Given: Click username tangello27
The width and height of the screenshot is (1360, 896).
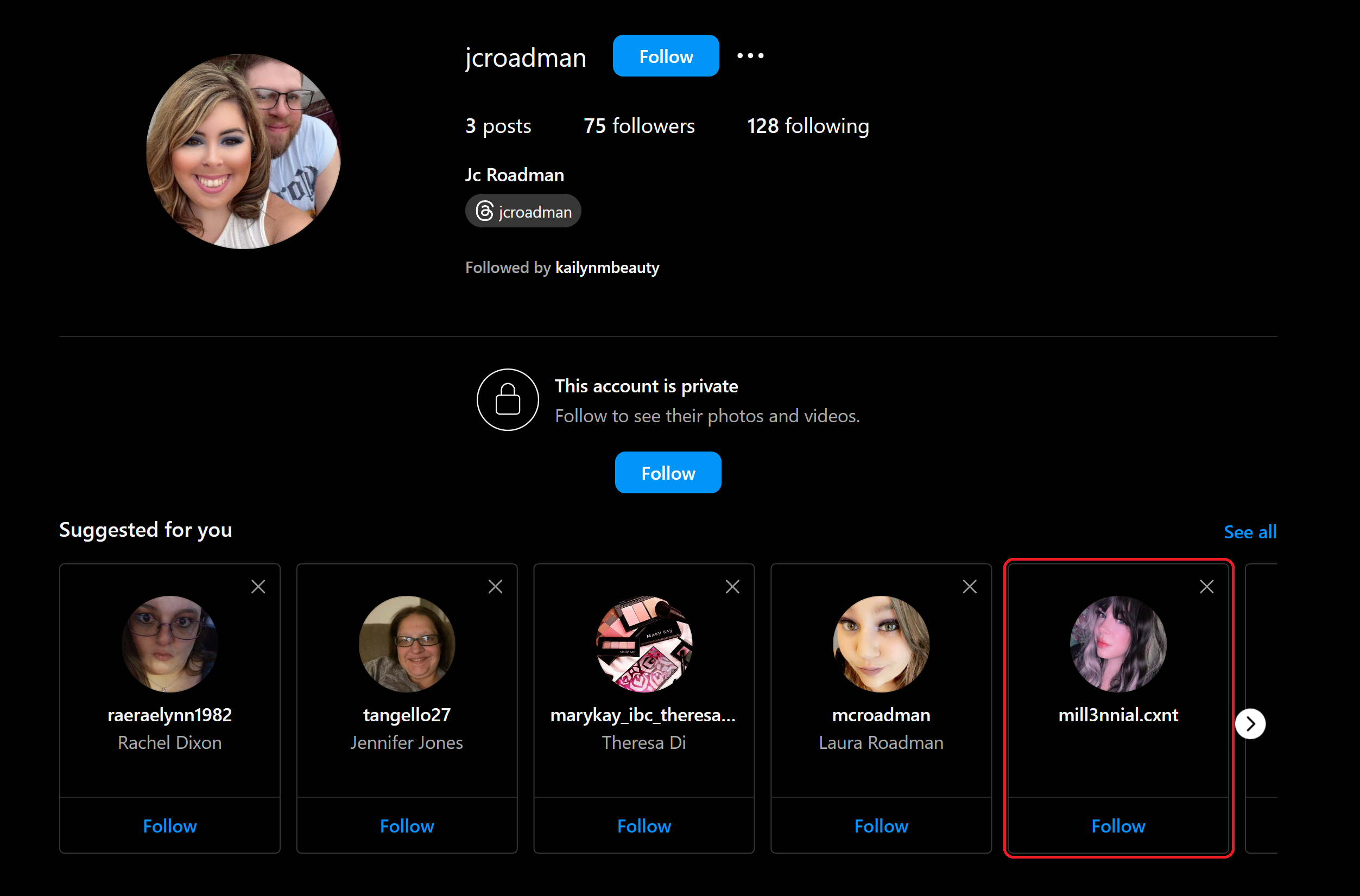Looking at the screenshot, I should pyautogui.click(x=407, y=715).
